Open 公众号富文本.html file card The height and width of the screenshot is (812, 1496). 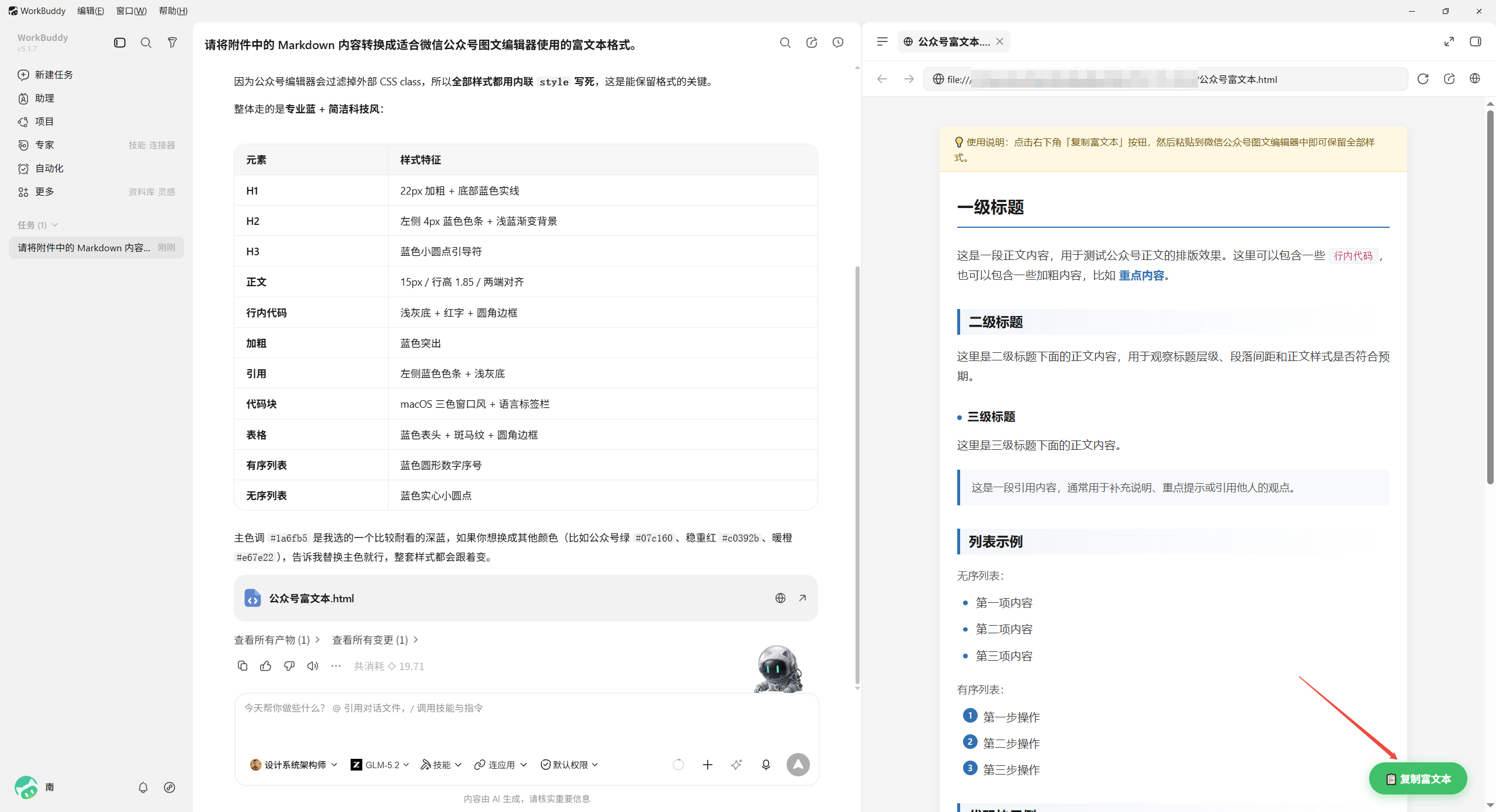(x=525, y=598)
